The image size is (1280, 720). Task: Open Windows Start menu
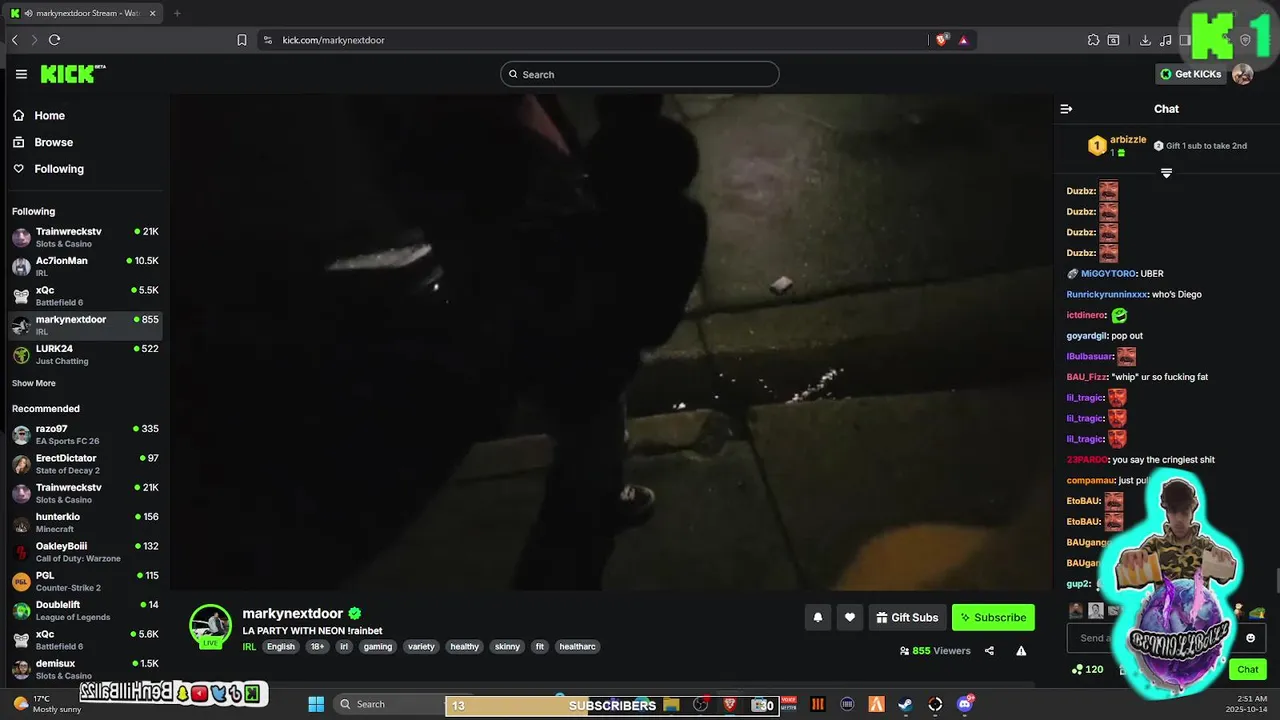pyautogui.click(x=316, y=704)
